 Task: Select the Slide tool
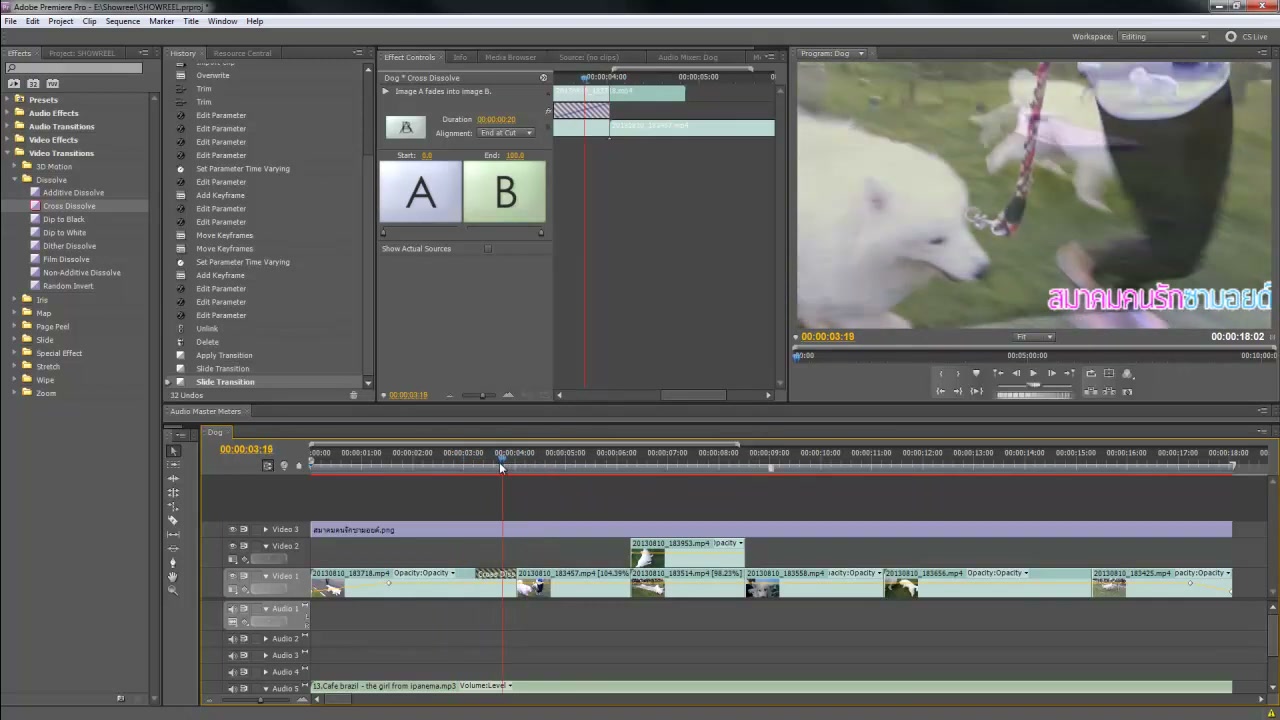172,549
